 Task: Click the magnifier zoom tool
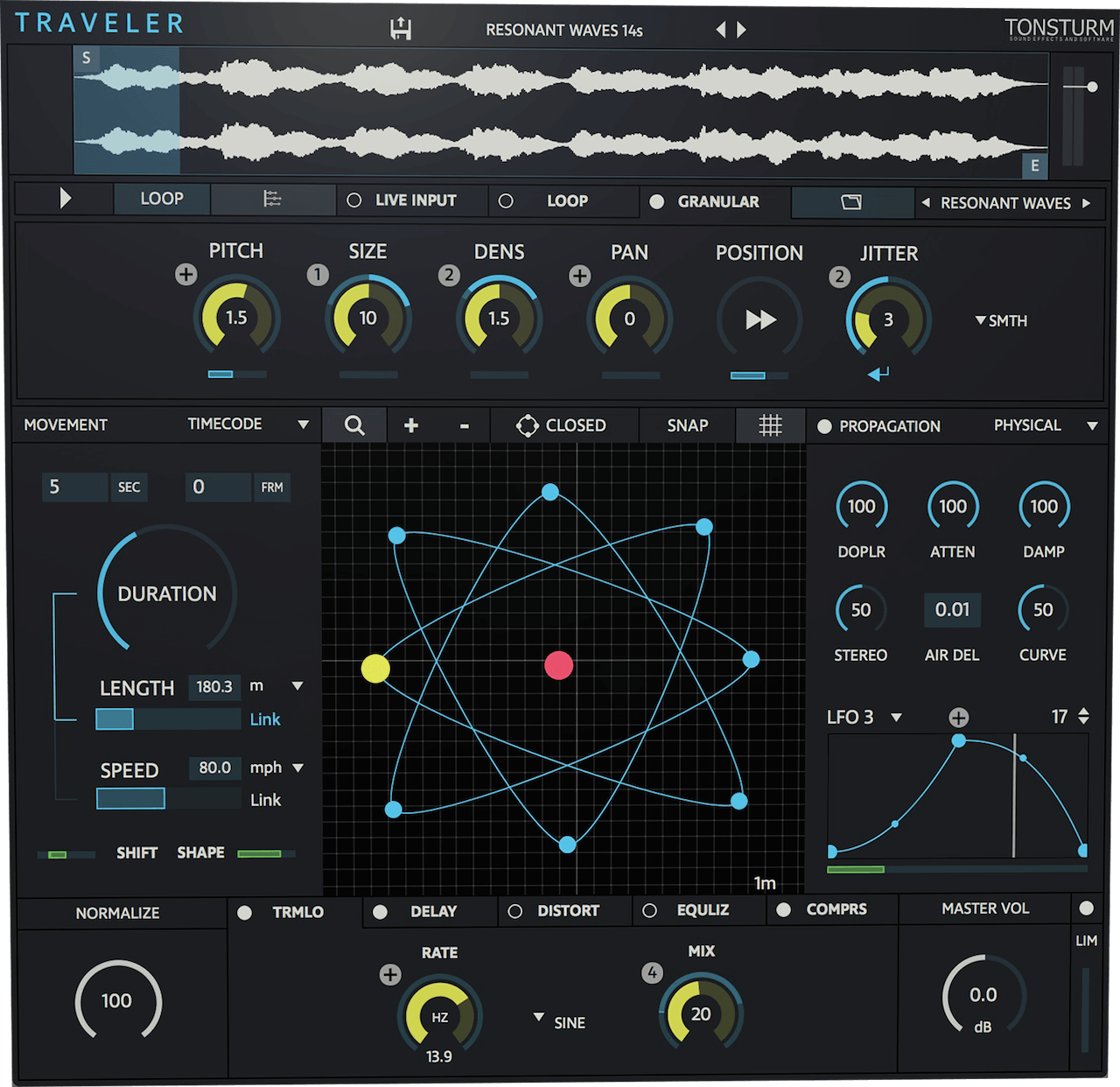pyautogui.click(x=354, y=425)
